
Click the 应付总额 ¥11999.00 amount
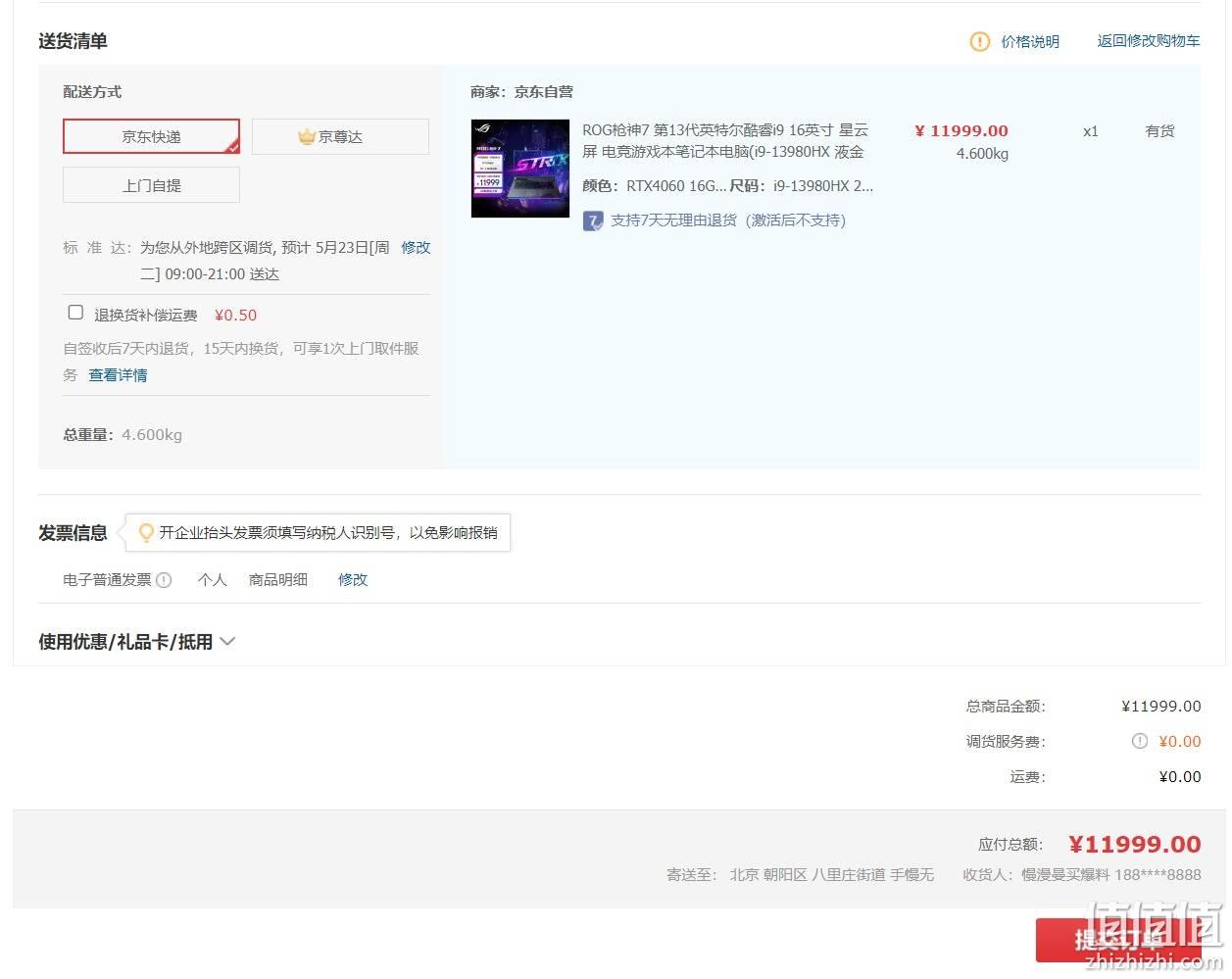tap(1134, 845)
